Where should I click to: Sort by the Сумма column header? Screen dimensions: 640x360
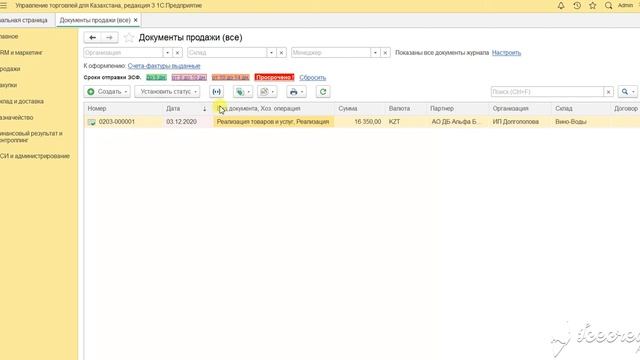coord(348,109)
